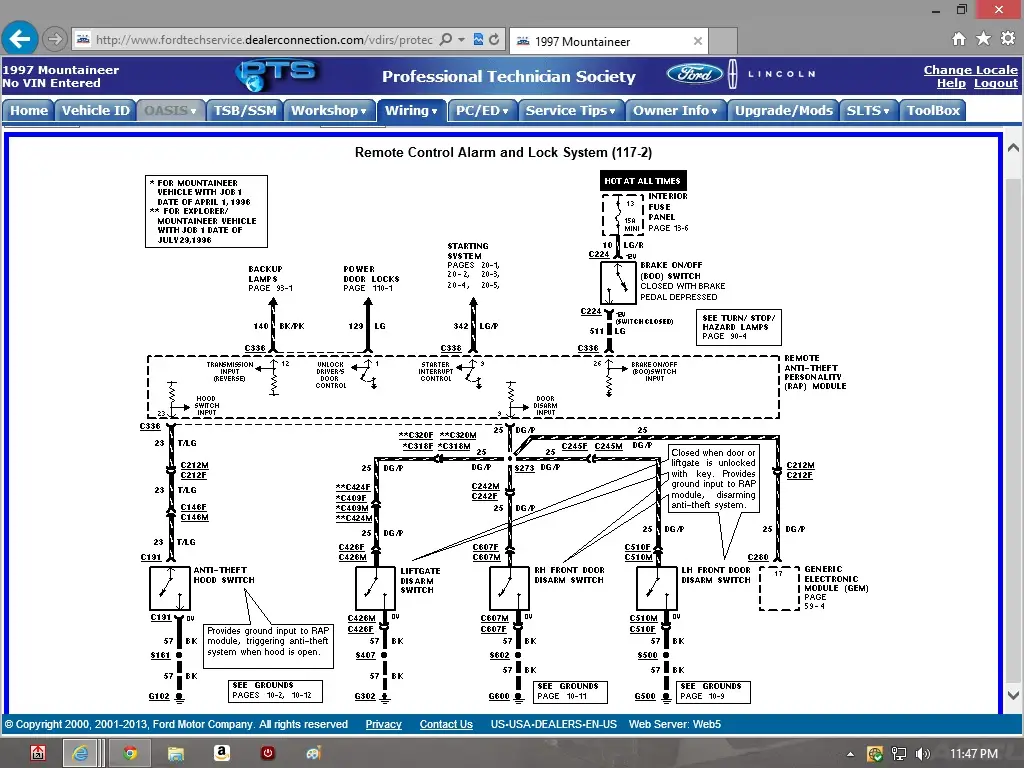
Task: Click the PTS globe logo
Action: [277, 74]
